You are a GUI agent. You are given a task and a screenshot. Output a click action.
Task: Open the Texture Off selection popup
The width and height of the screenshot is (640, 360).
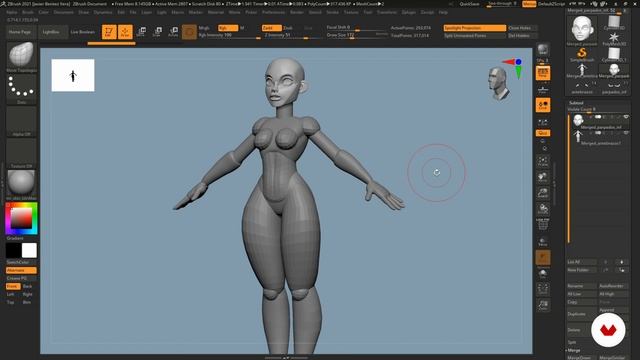click(21, 151)
